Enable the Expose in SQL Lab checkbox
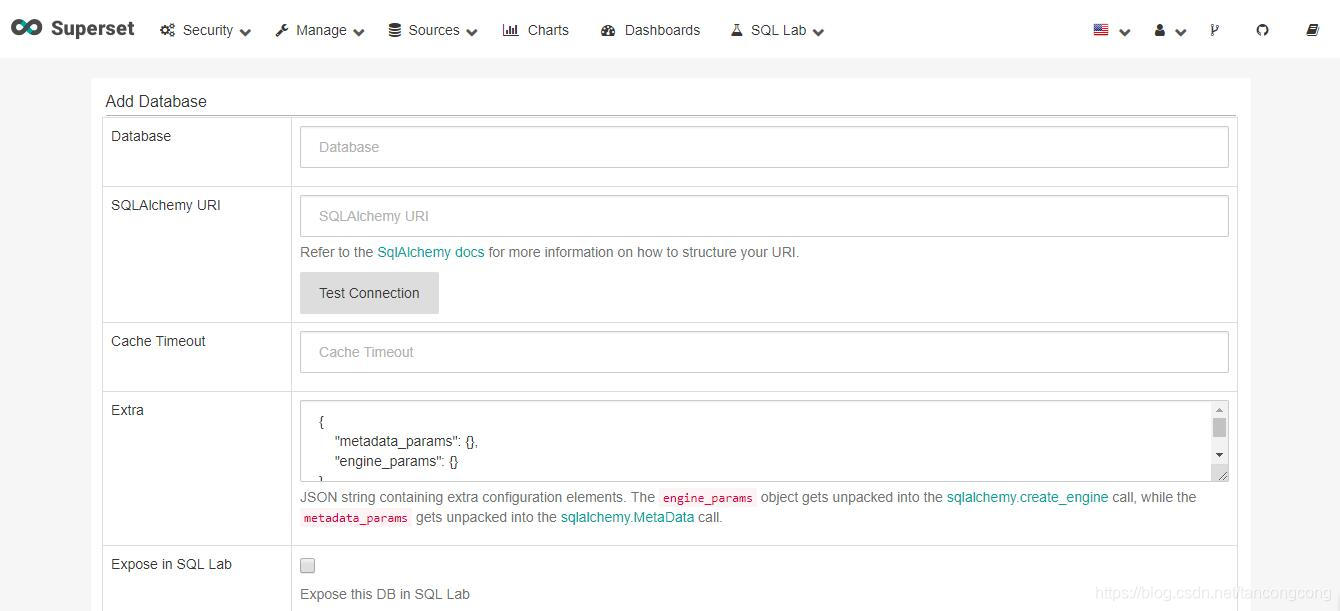Image resolution: width=1340 pixels, height=611 pixels. [x=308, y=566]
